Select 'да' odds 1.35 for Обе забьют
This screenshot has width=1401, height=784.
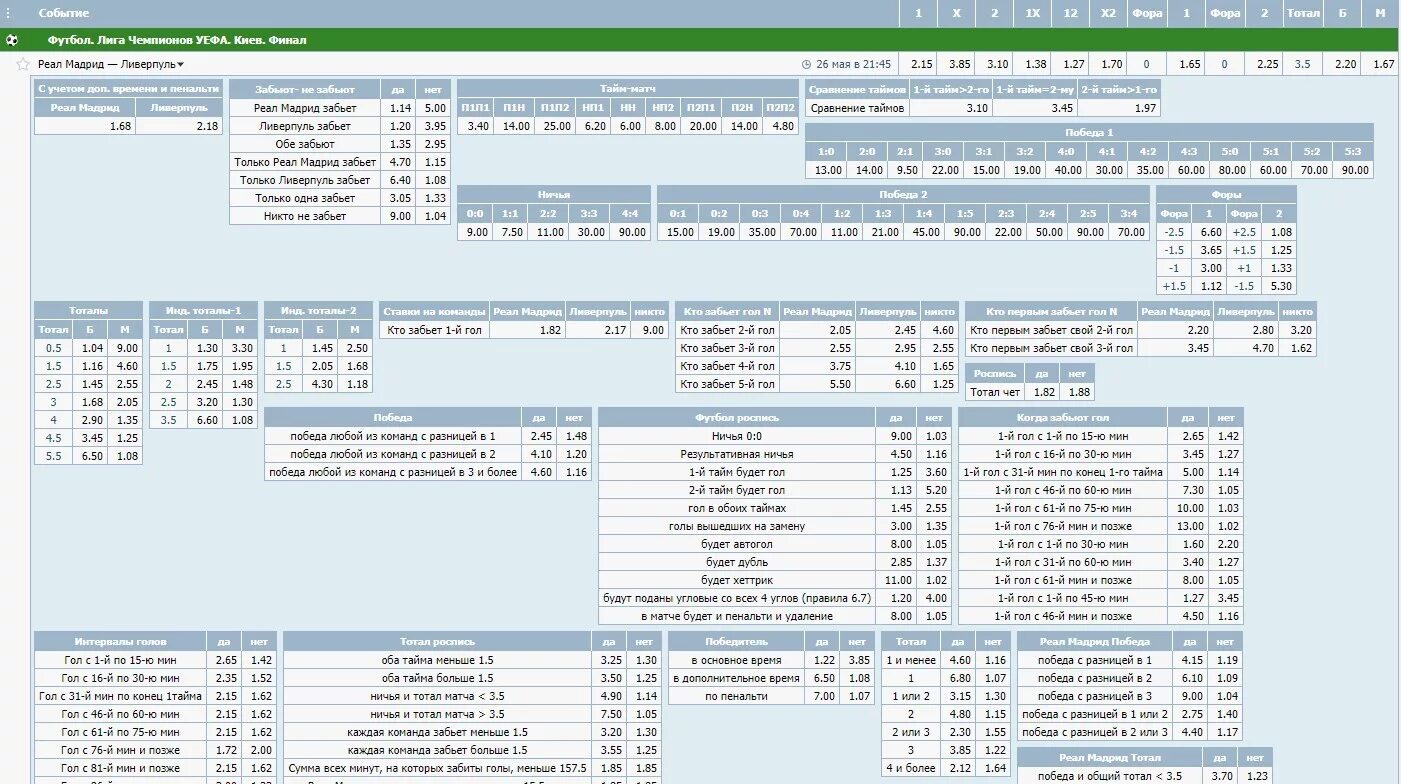pyautogui.click(x=400, y=144)
